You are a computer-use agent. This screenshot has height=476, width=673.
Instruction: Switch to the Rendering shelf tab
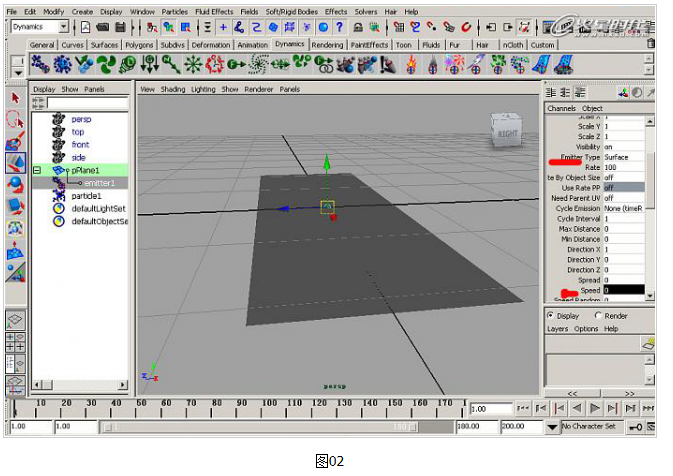(327, 45)
